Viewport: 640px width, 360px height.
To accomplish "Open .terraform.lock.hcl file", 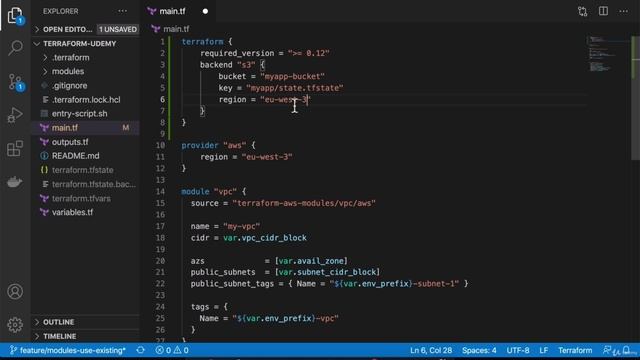I will click(x=86, y=100).
